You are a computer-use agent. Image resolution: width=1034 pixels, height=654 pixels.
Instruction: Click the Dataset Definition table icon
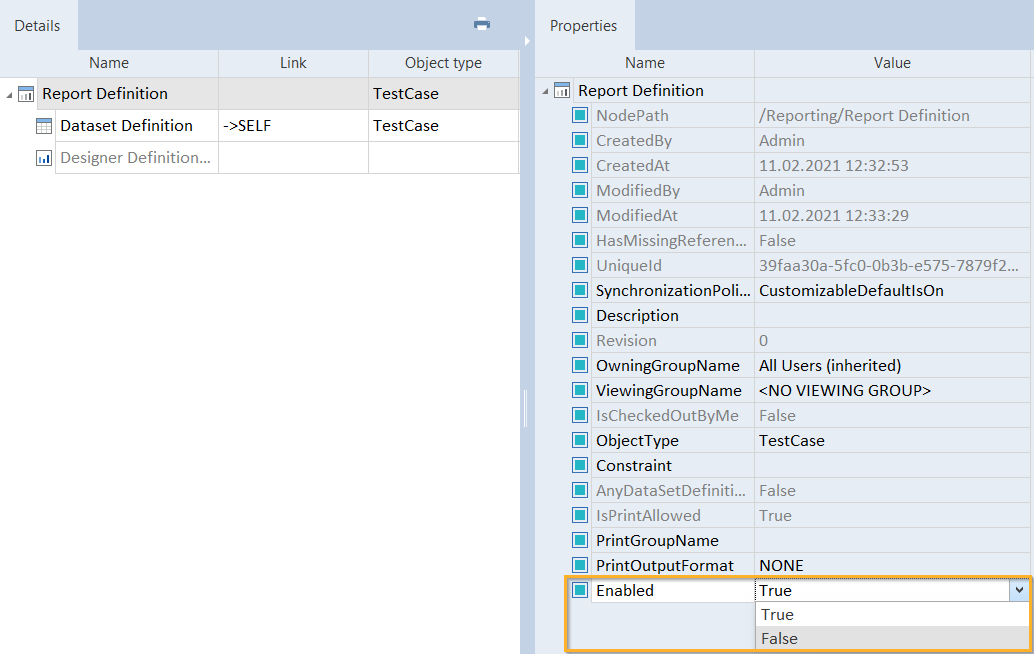(44, 126)
